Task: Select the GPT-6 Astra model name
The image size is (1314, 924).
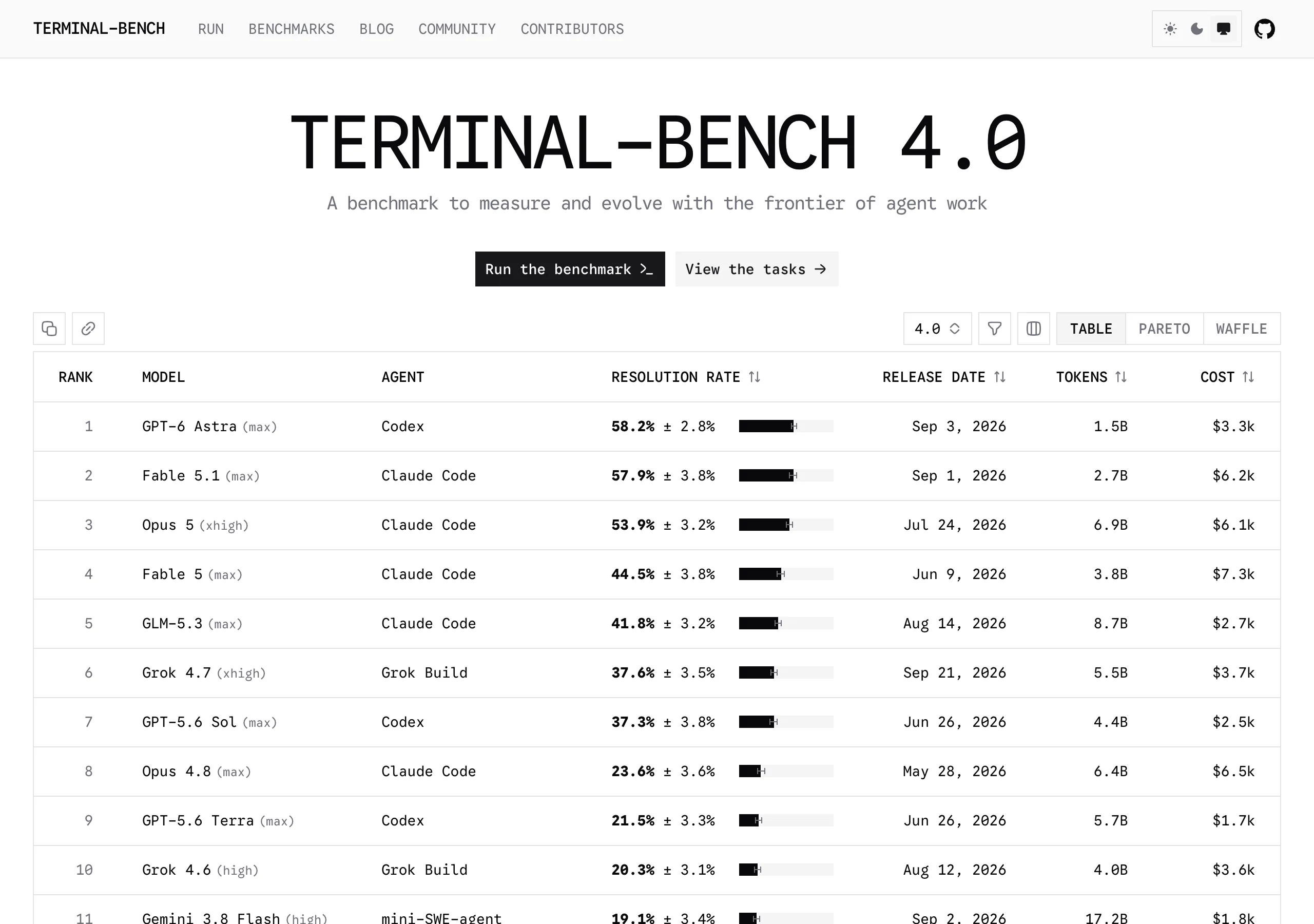Action: pyautogui.click(x=189, y=427)
